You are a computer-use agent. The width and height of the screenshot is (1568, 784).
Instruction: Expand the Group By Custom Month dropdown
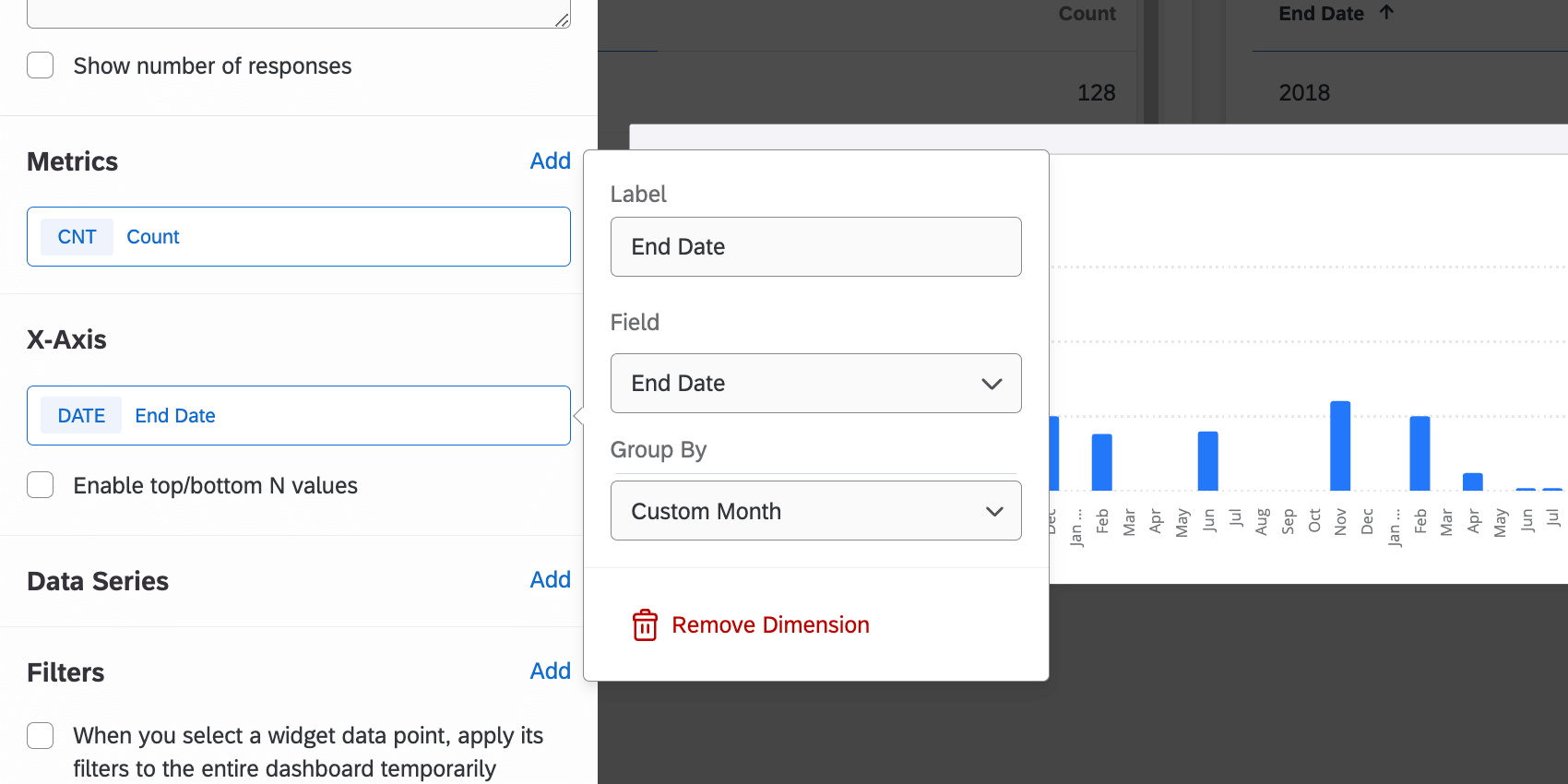[815, 511]
